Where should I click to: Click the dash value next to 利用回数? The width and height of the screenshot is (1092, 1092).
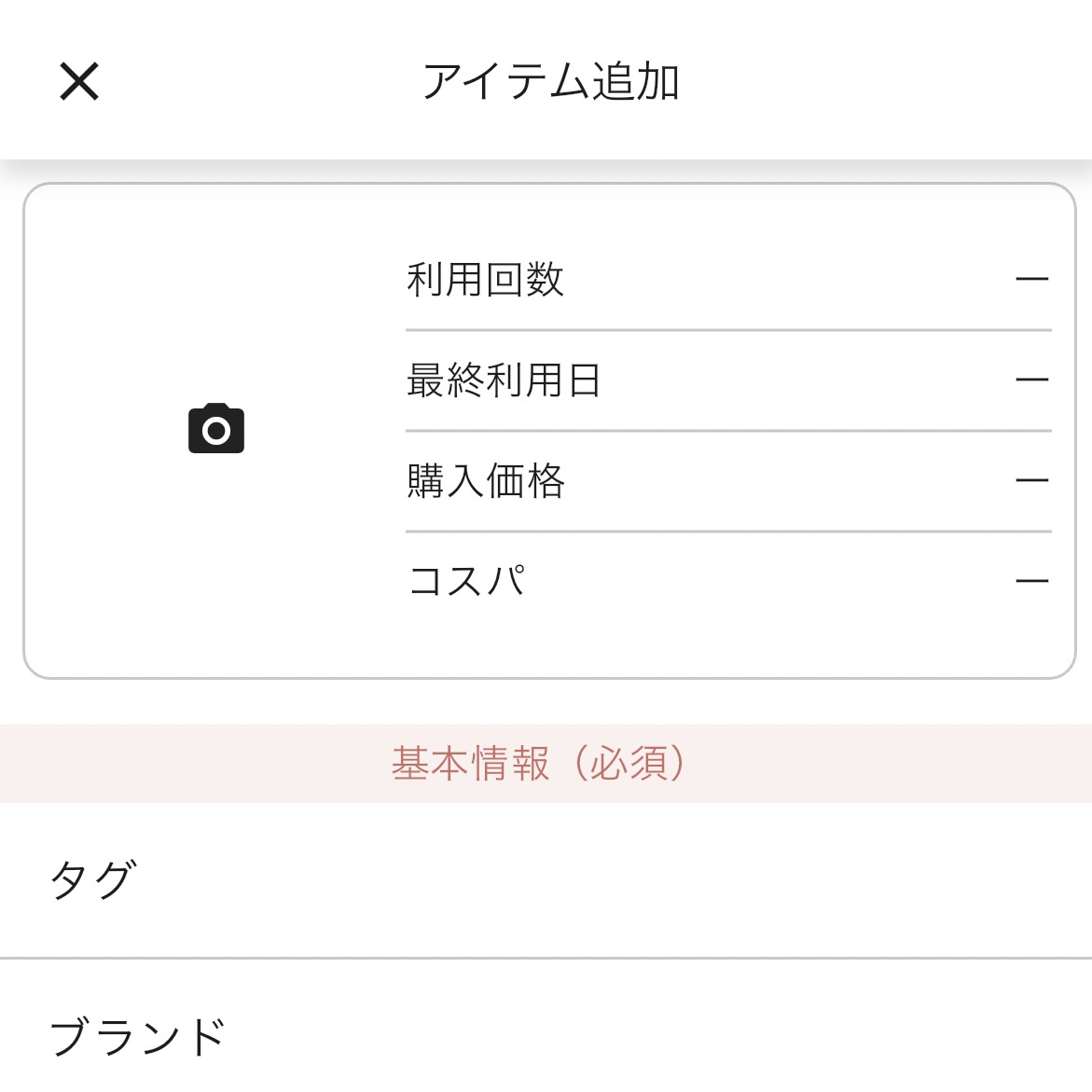point(1031,277)
